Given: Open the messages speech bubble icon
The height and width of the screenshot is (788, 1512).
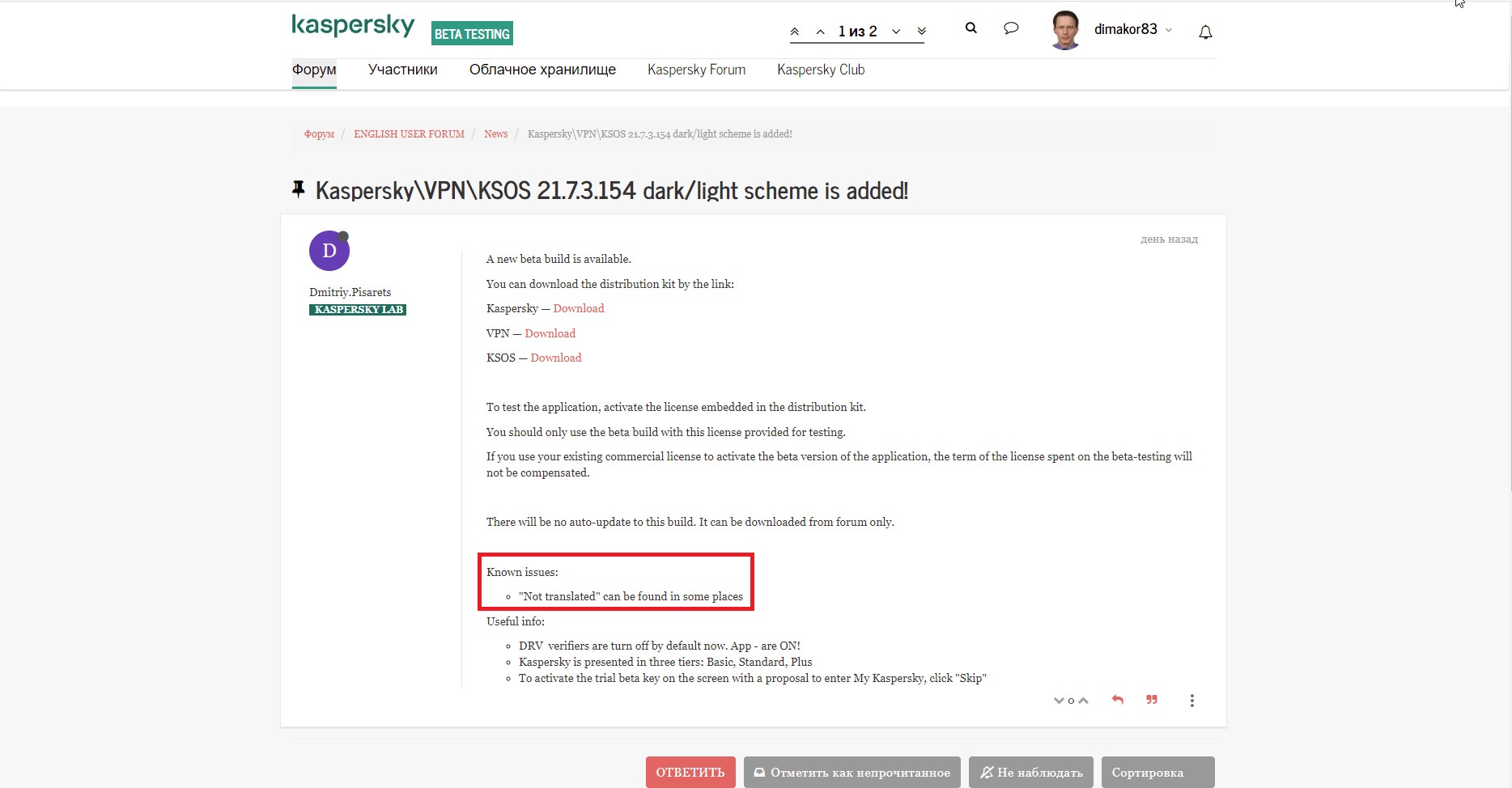Looking at the screenshot, I should (1011, 28).
